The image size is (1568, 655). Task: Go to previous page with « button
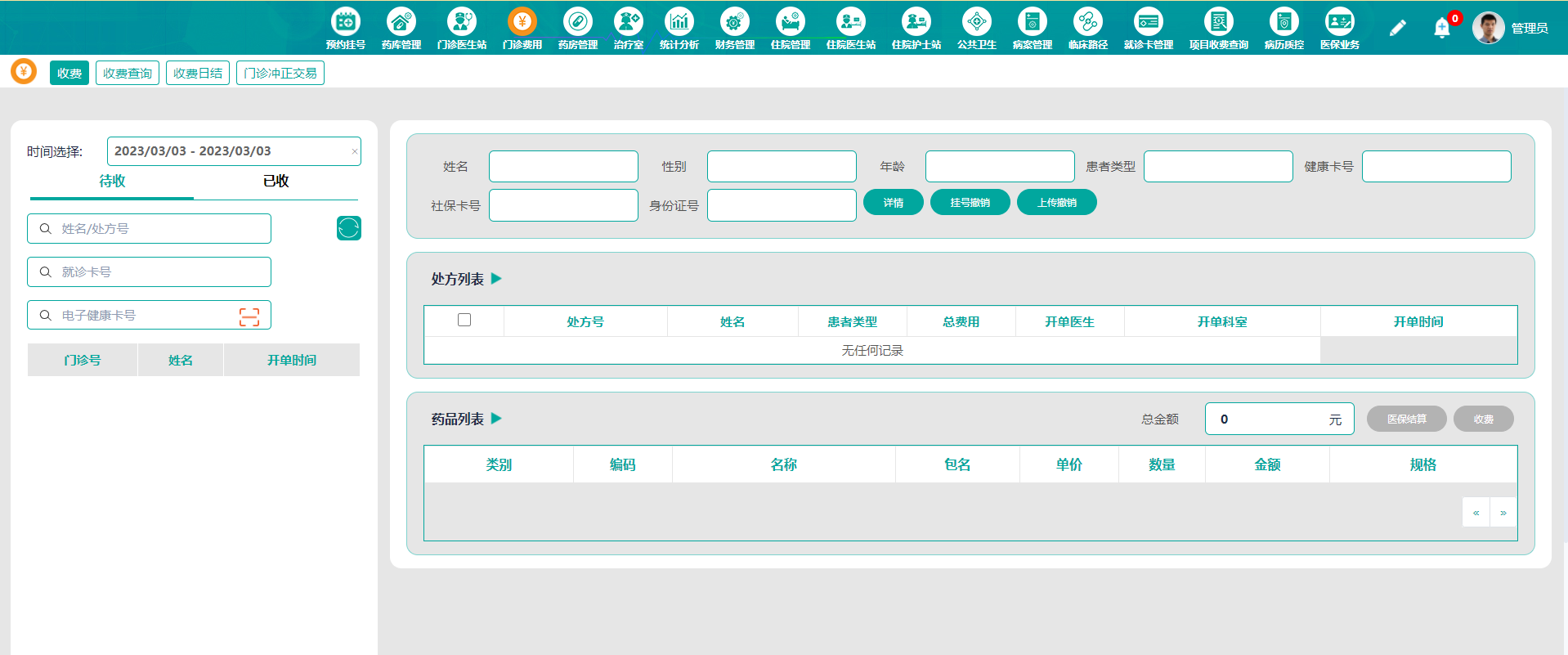[1476, 513]
